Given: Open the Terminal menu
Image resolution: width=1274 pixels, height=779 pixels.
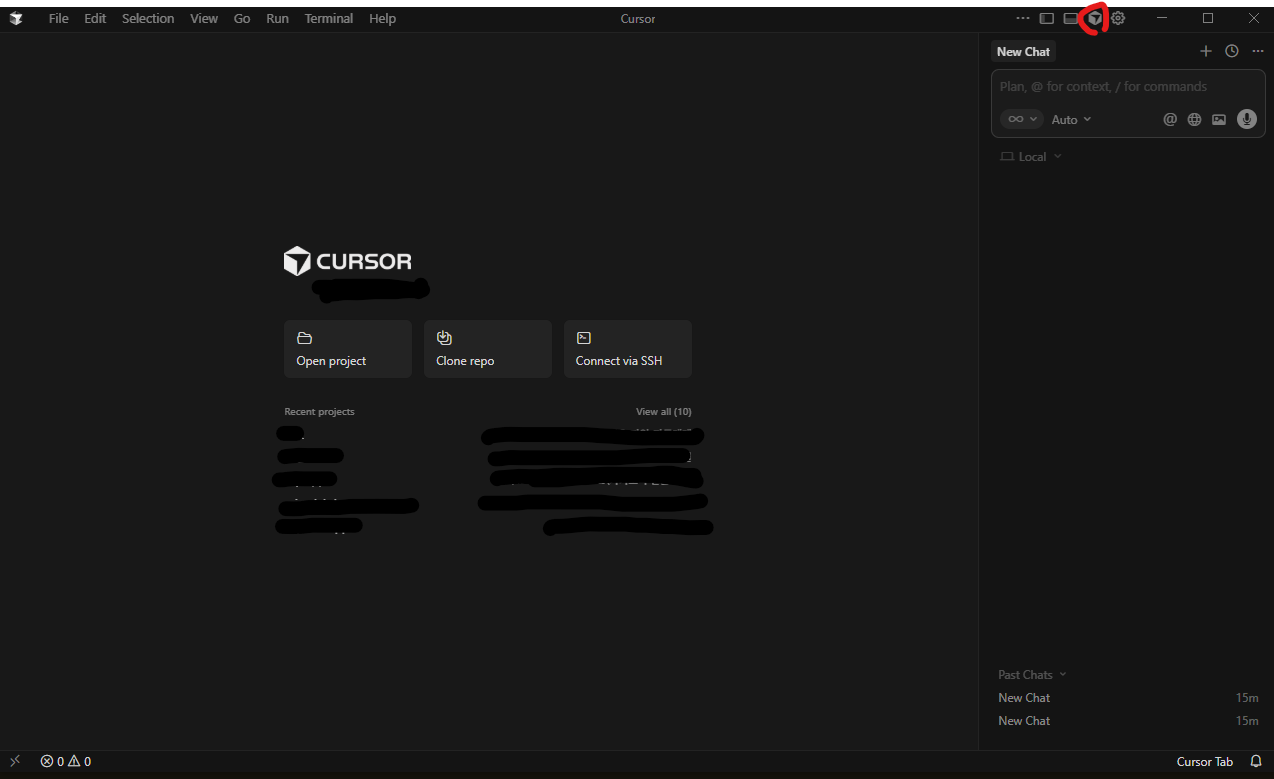Looking at the screenshot, I should (x=329, y=18).
